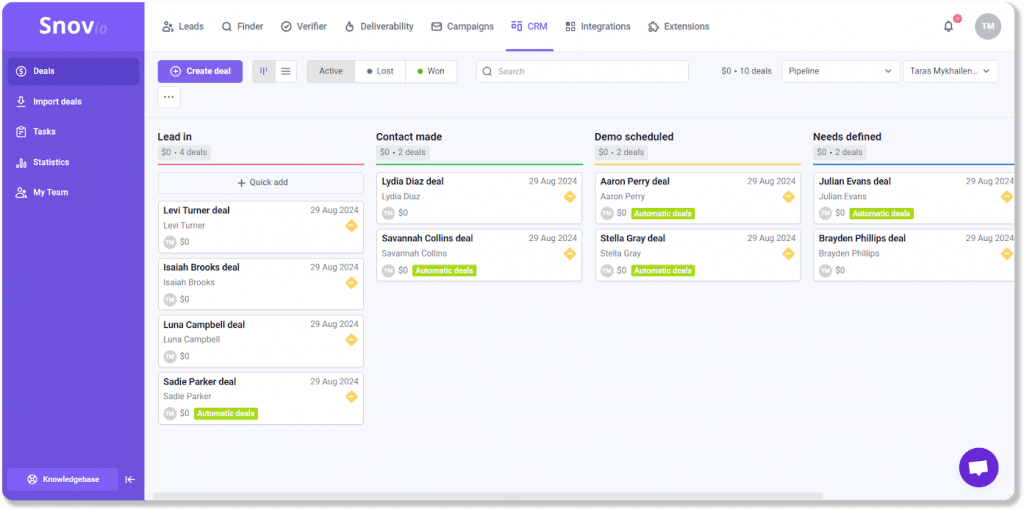Image resolution: width=1024 pixels, height=510 pixels.
Task: Filter deals by Lost status
Action: 380,71
